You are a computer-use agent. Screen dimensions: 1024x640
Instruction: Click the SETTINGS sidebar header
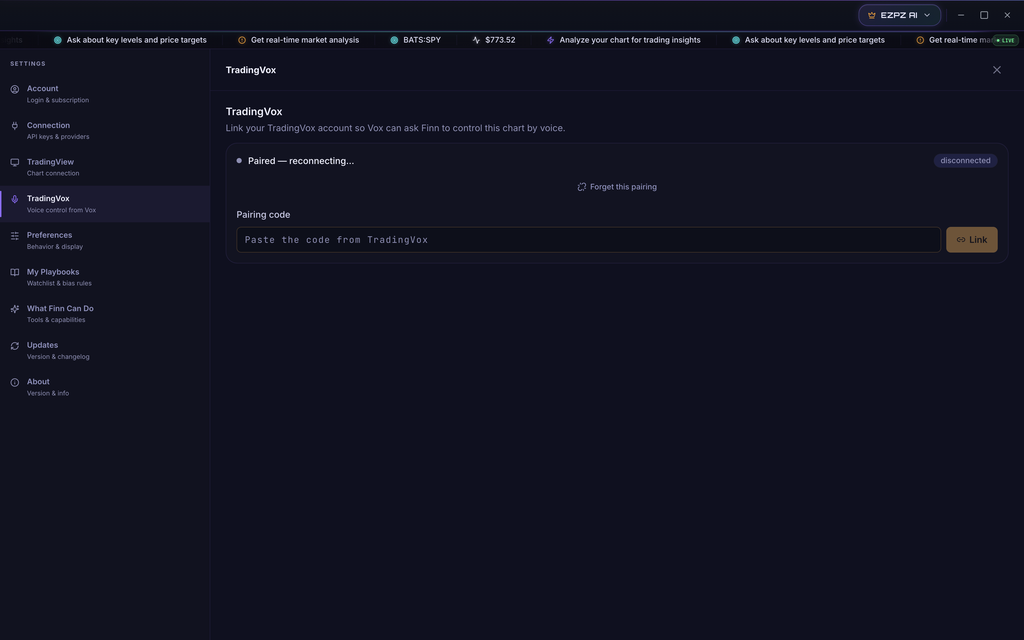point(28,64)
